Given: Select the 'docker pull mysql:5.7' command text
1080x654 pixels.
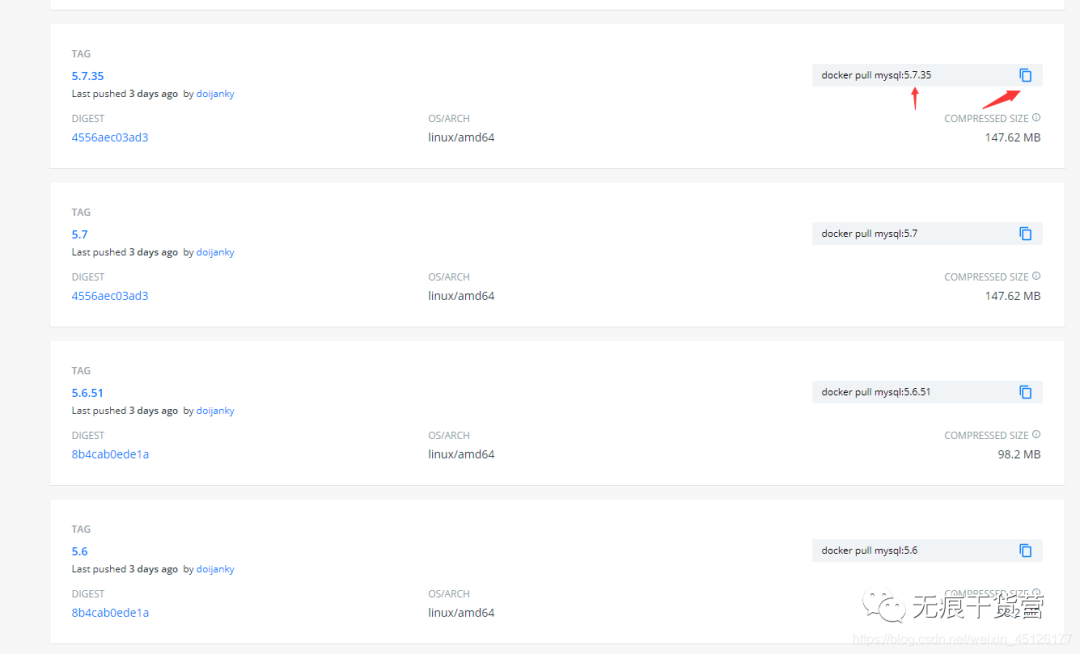Looking at the screenshot, I should (x=869, y=234).
